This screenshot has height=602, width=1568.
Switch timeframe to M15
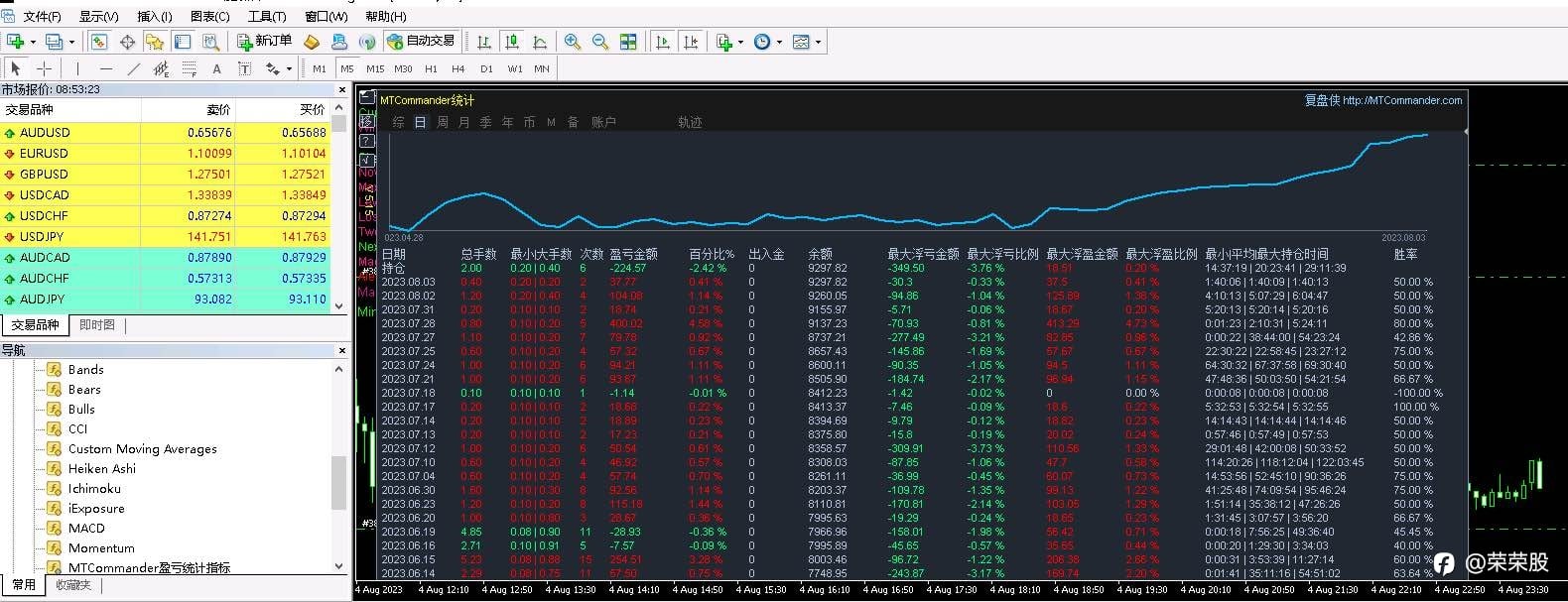coord(375,68)
